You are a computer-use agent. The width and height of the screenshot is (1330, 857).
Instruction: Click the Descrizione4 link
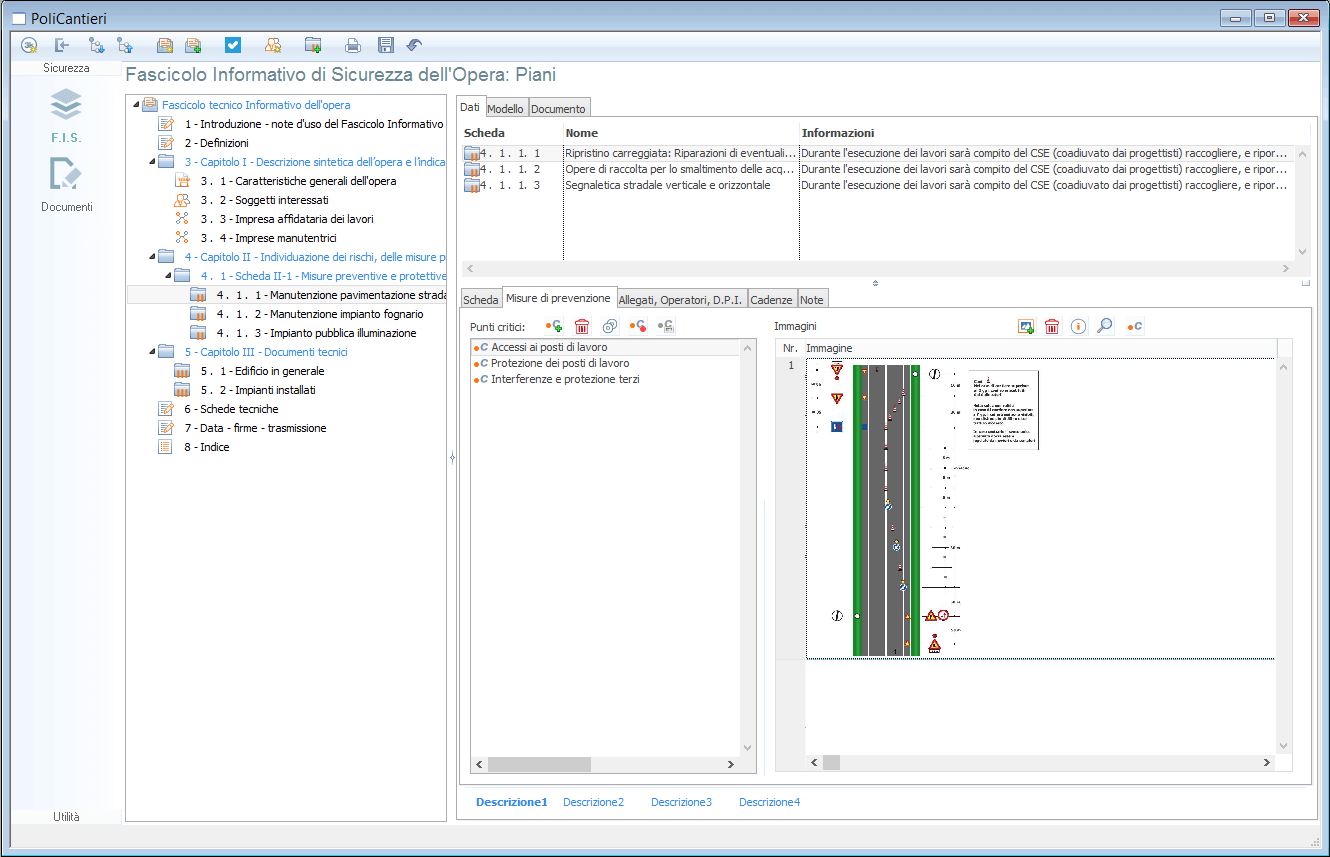[x=769, y=802]
